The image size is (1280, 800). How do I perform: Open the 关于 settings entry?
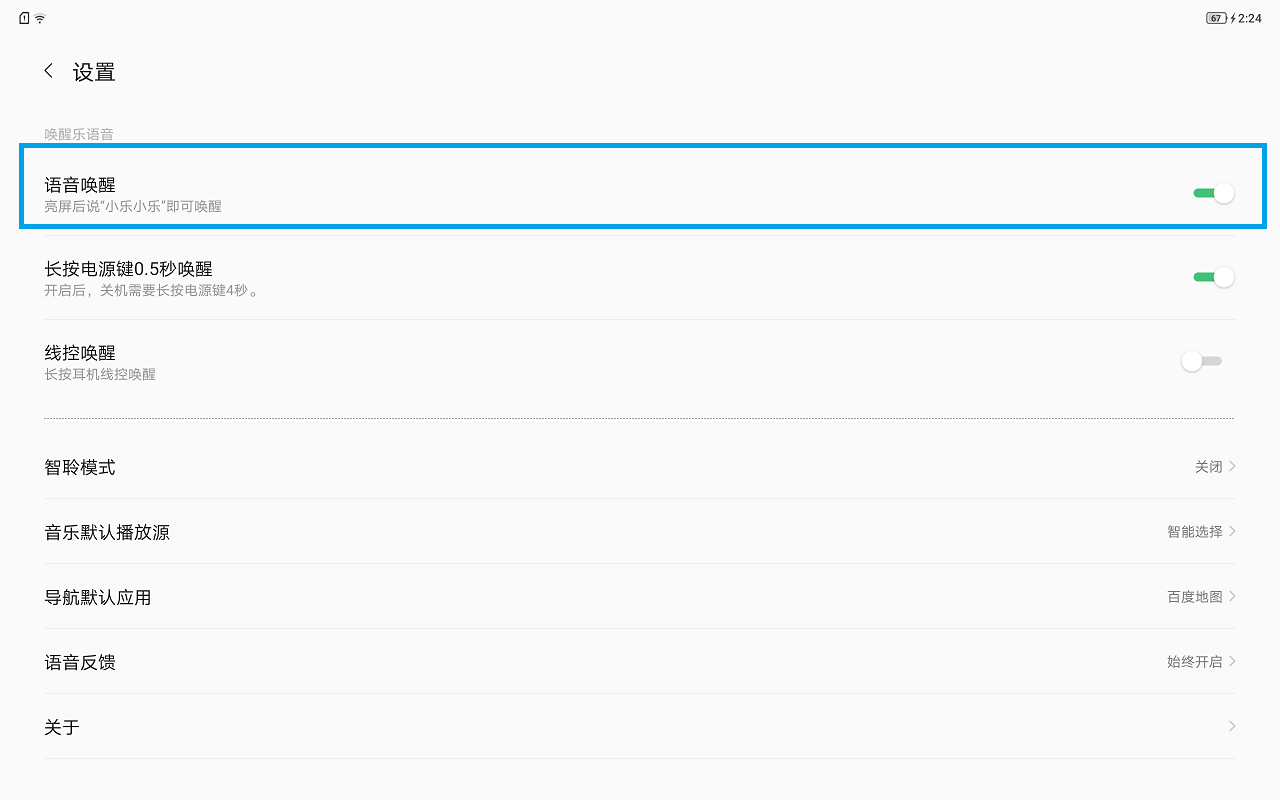click(640, 726)
